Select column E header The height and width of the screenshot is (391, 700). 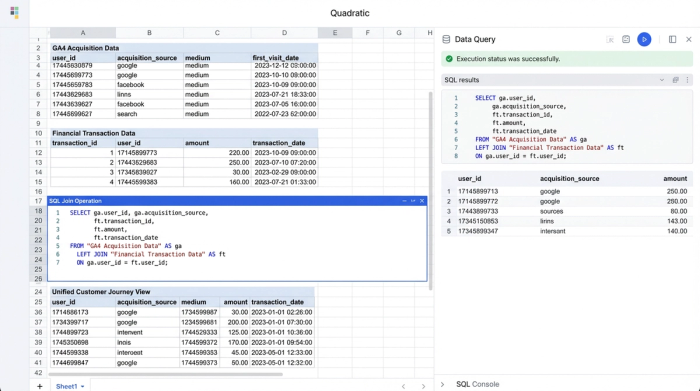click(335, 33)
